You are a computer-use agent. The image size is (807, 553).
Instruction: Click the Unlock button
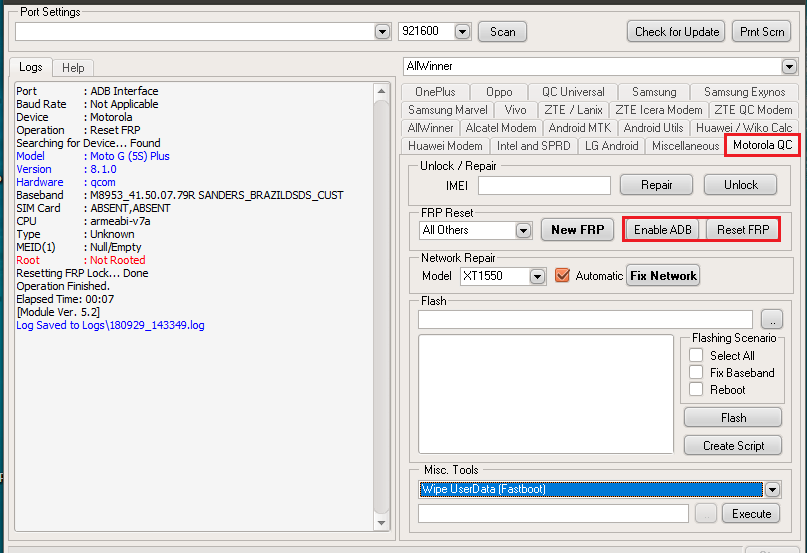coord(740,185)
